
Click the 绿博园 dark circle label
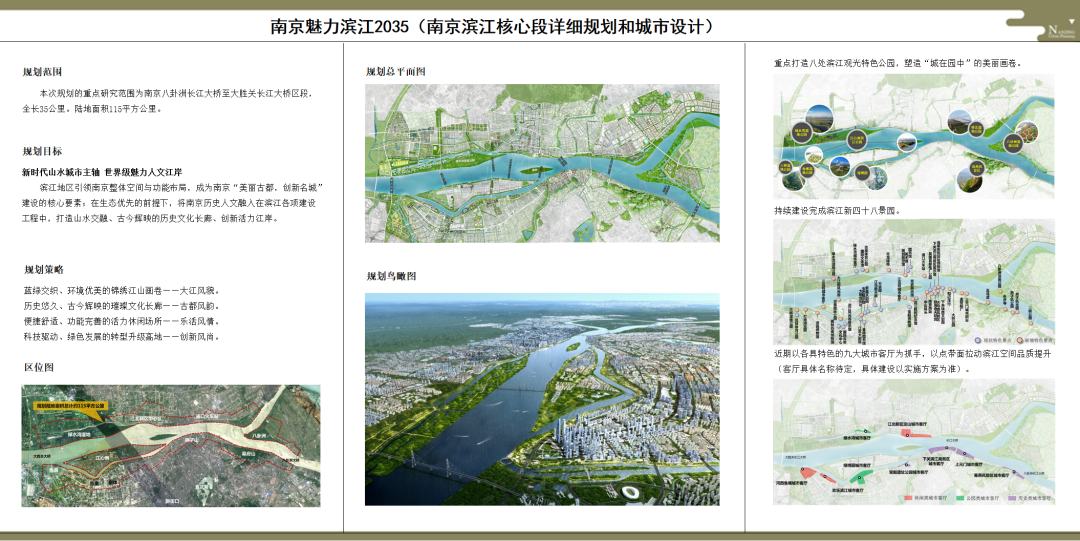pos(862,173)
